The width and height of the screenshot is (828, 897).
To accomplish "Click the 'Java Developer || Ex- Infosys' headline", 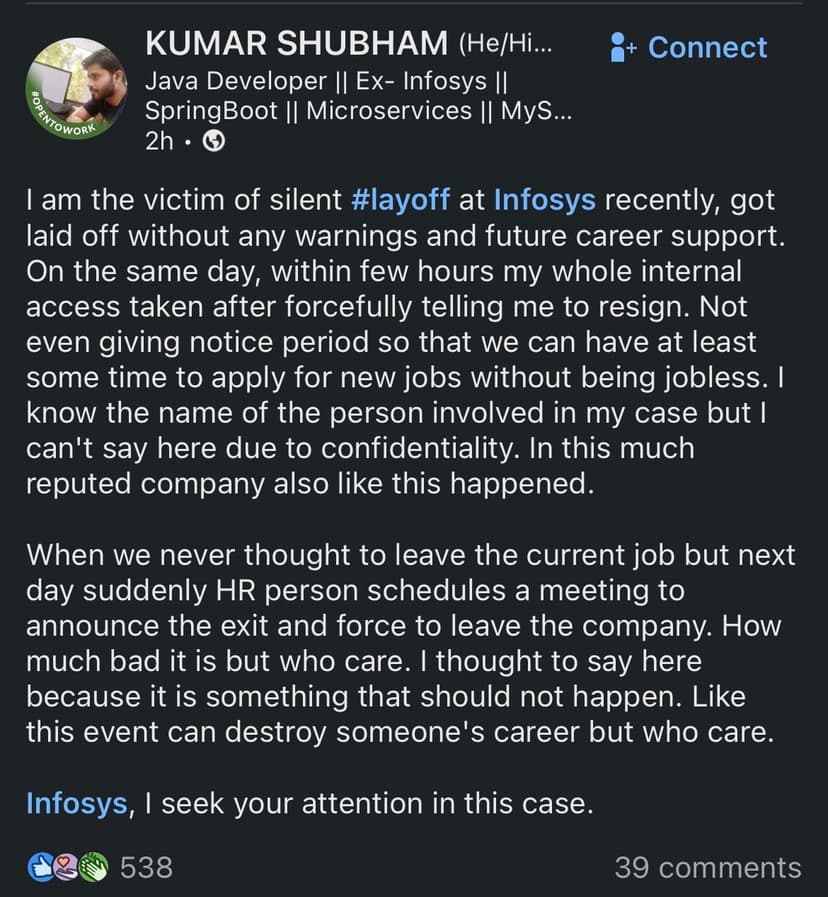I will coord(328,80).
